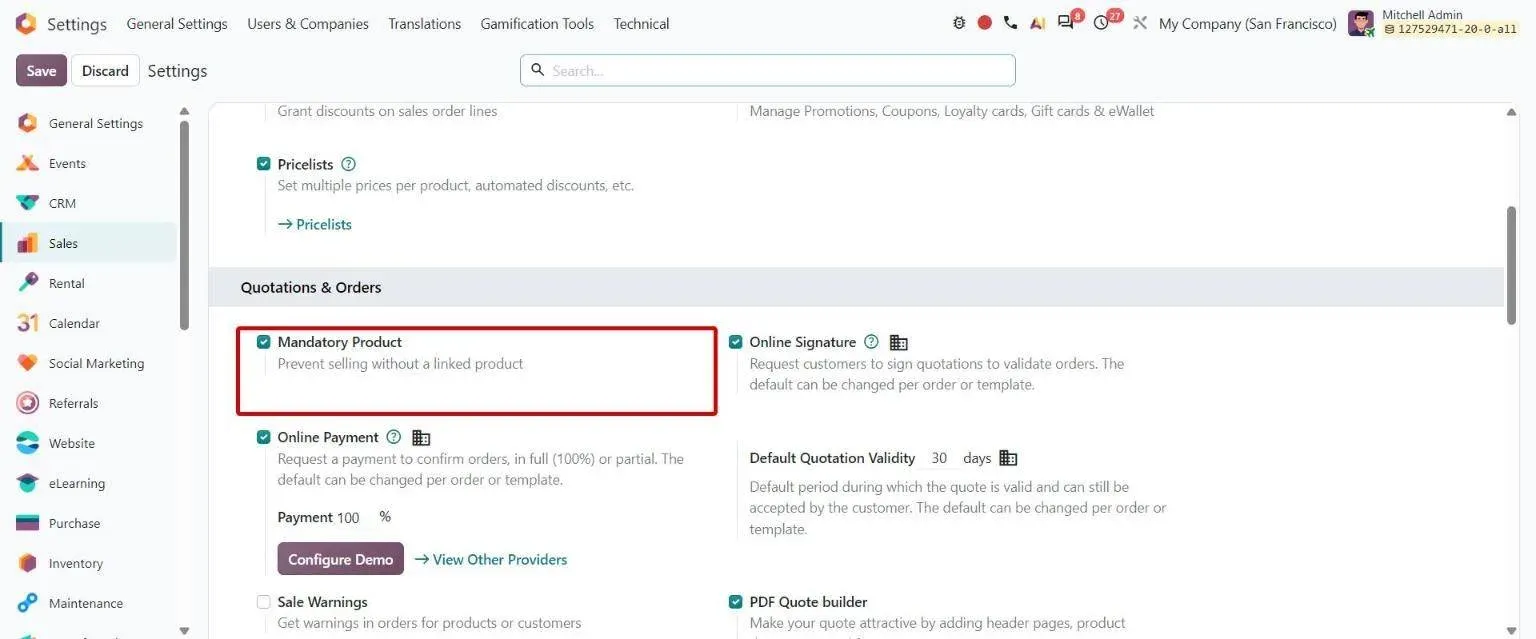Open the Technical menu
The width and height of the screenshot is (1536, 639).
pos(641,23)
